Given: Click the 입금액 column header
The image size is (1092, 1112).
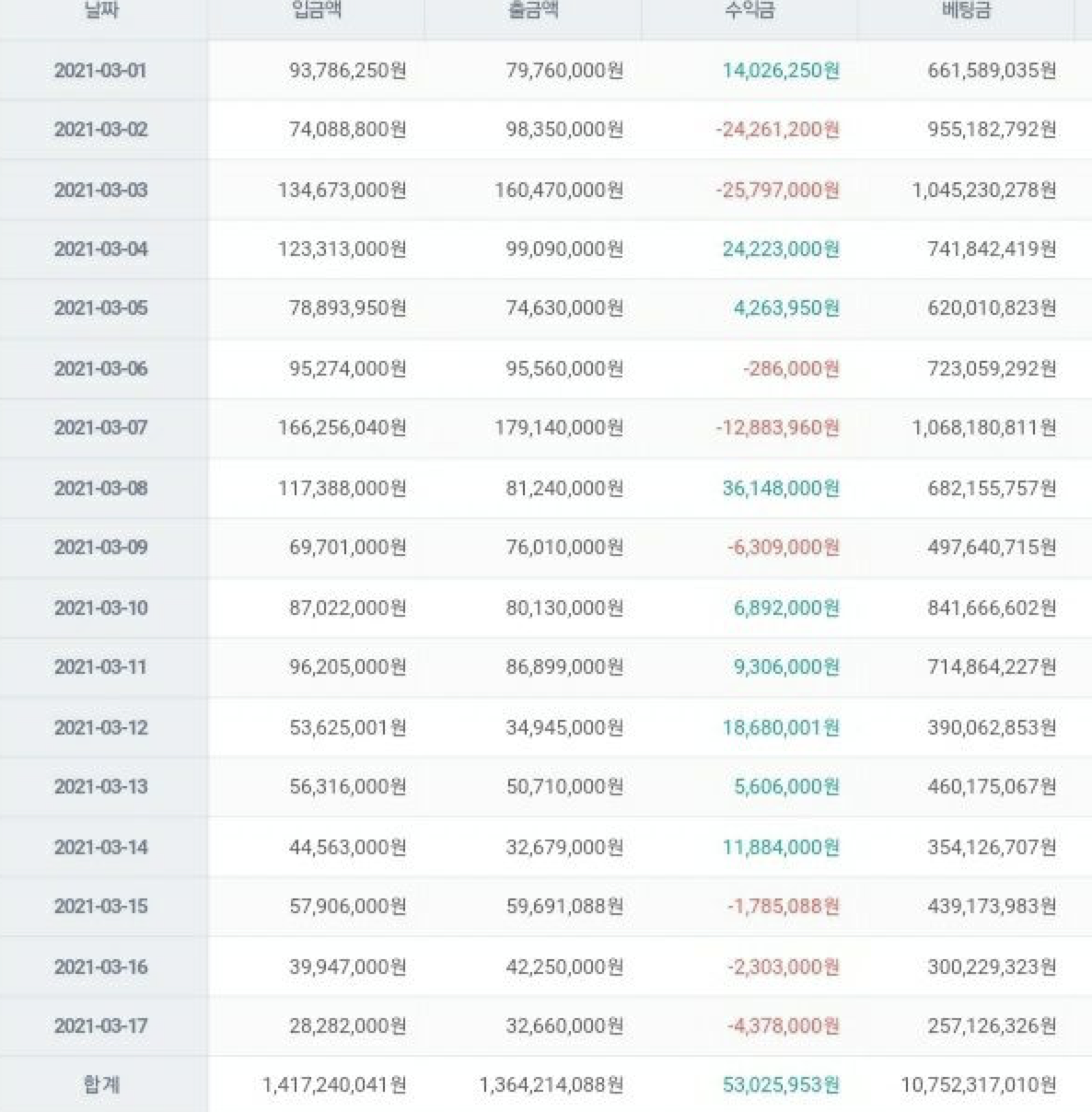Looking at the screenshot, I should coord(316,13).
